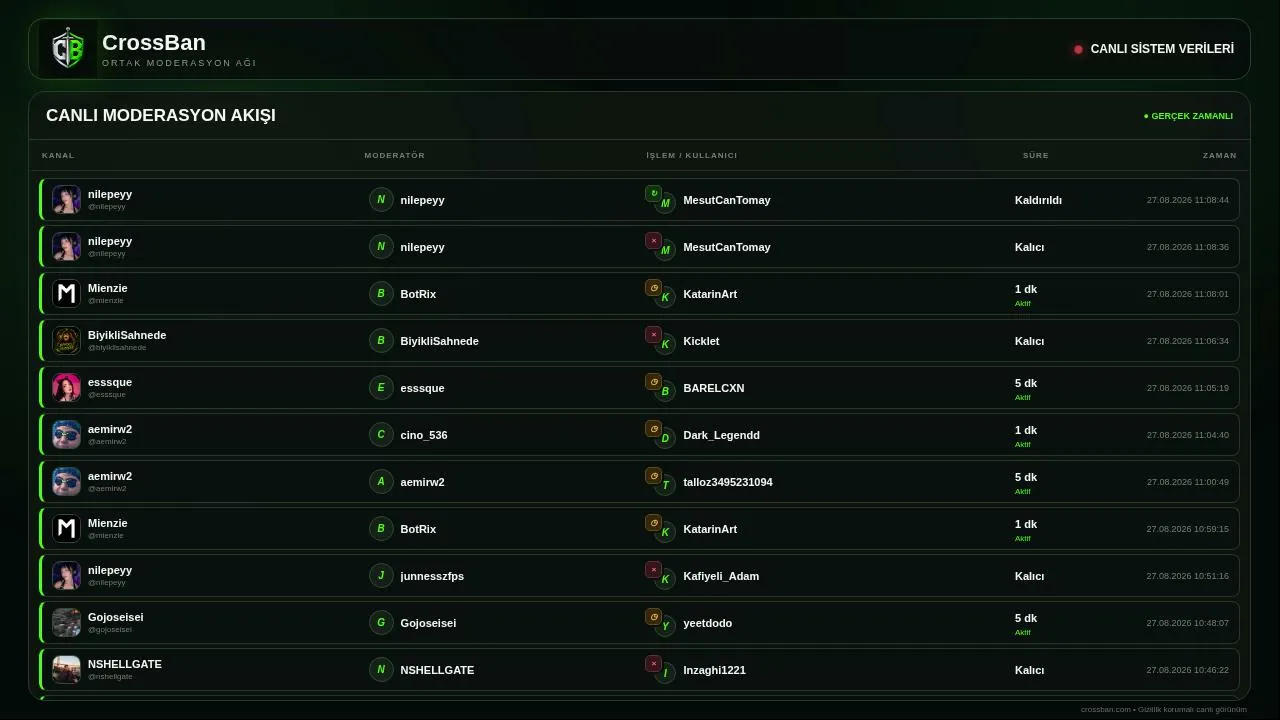Click the NSHELLGATE channel avatar
1280x720 pixels.
tap(66, 670)
